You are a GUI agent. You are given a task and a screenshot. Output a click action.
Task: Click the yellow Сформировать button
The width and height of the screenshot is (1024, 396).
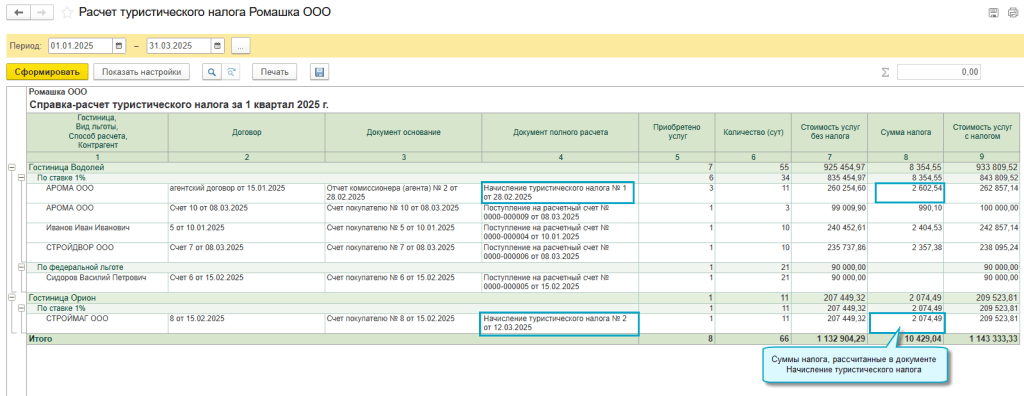click(x=47, y=72)
